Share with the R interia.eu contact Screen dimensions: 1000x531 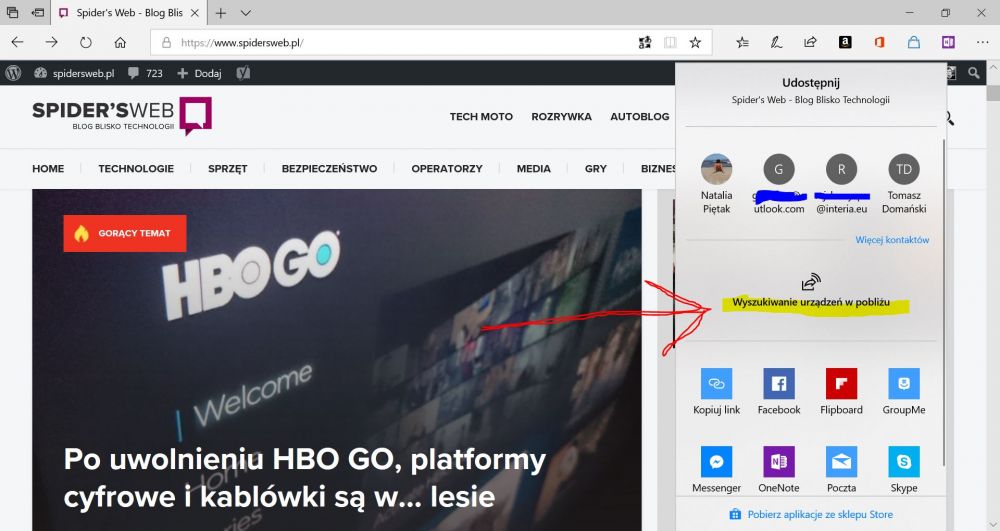tap(841, 184)
